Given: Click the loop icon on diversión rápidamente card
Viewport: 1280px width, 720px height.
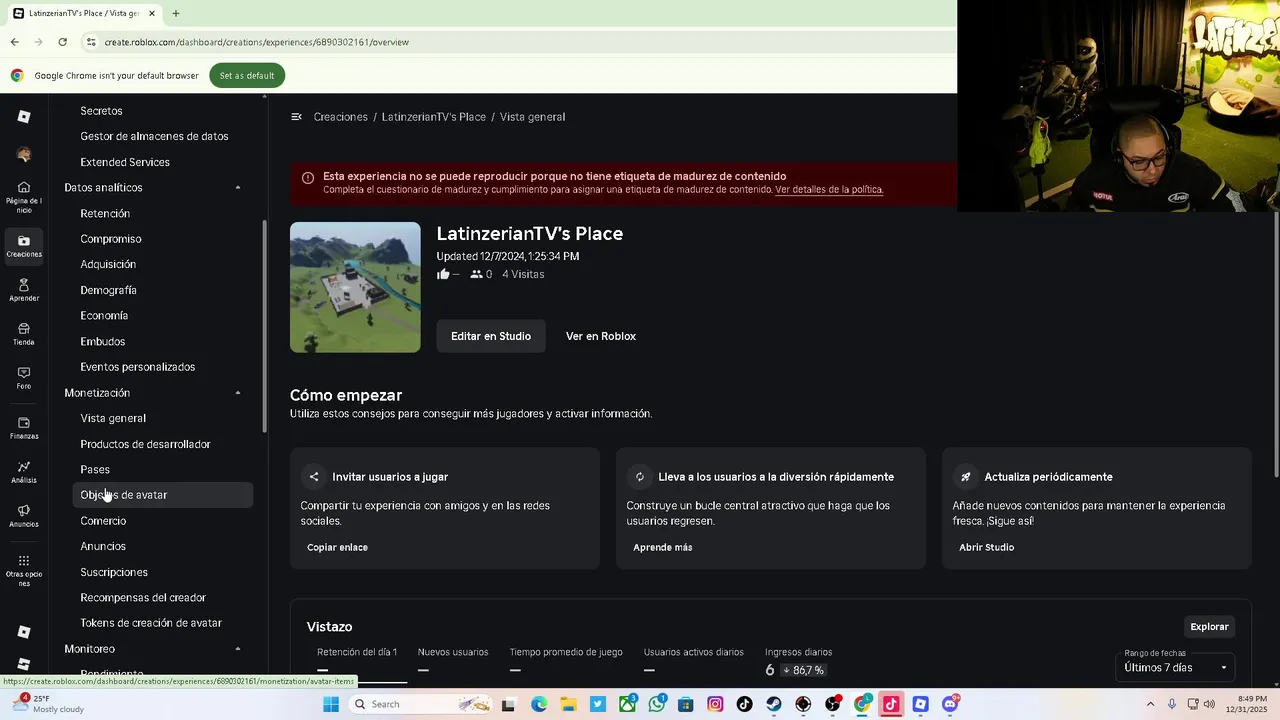Looking at the screenshot, I should [x=640, y=477].
